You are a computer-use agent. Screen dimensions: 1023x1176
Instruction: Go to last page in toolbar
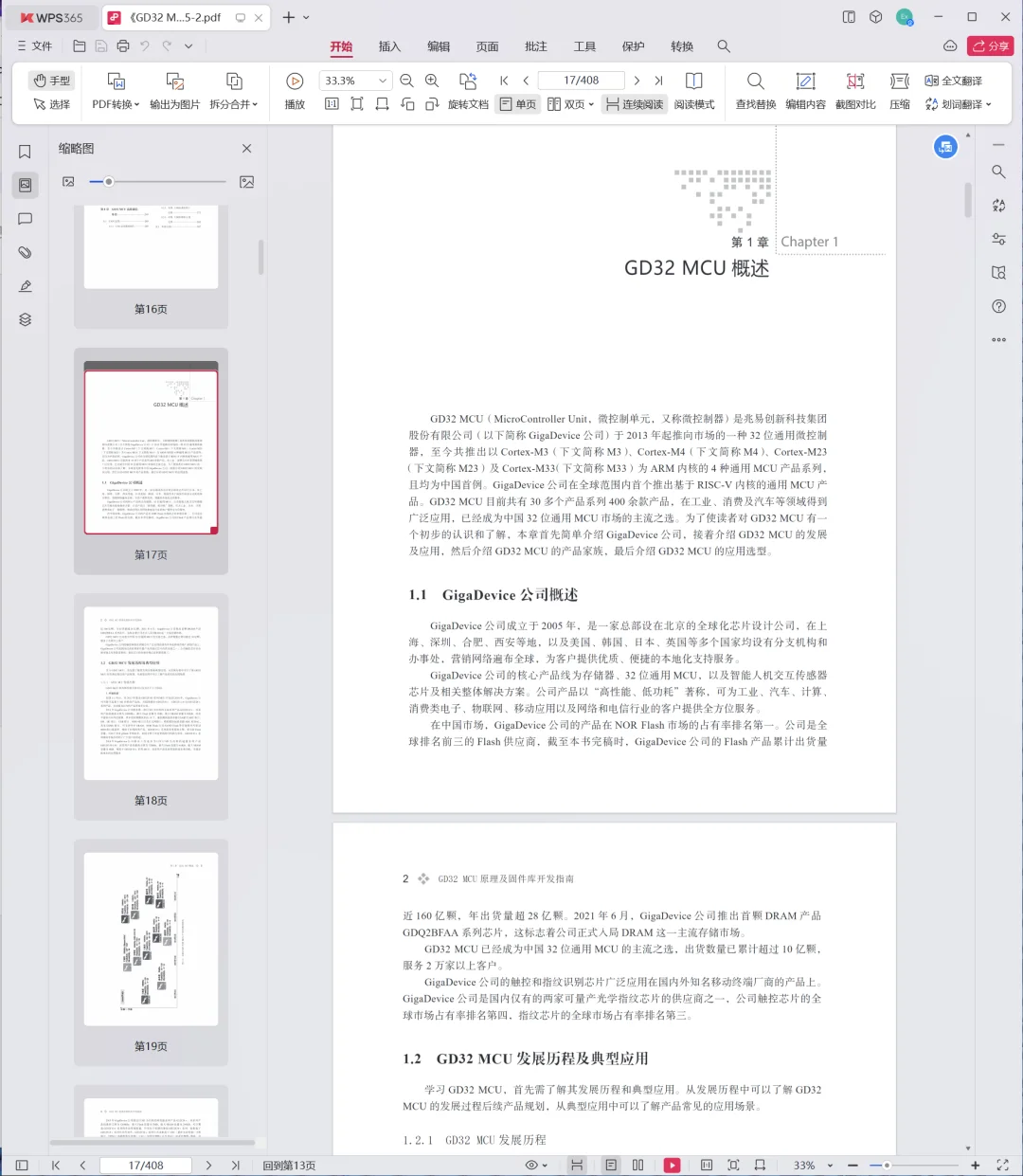658,81
